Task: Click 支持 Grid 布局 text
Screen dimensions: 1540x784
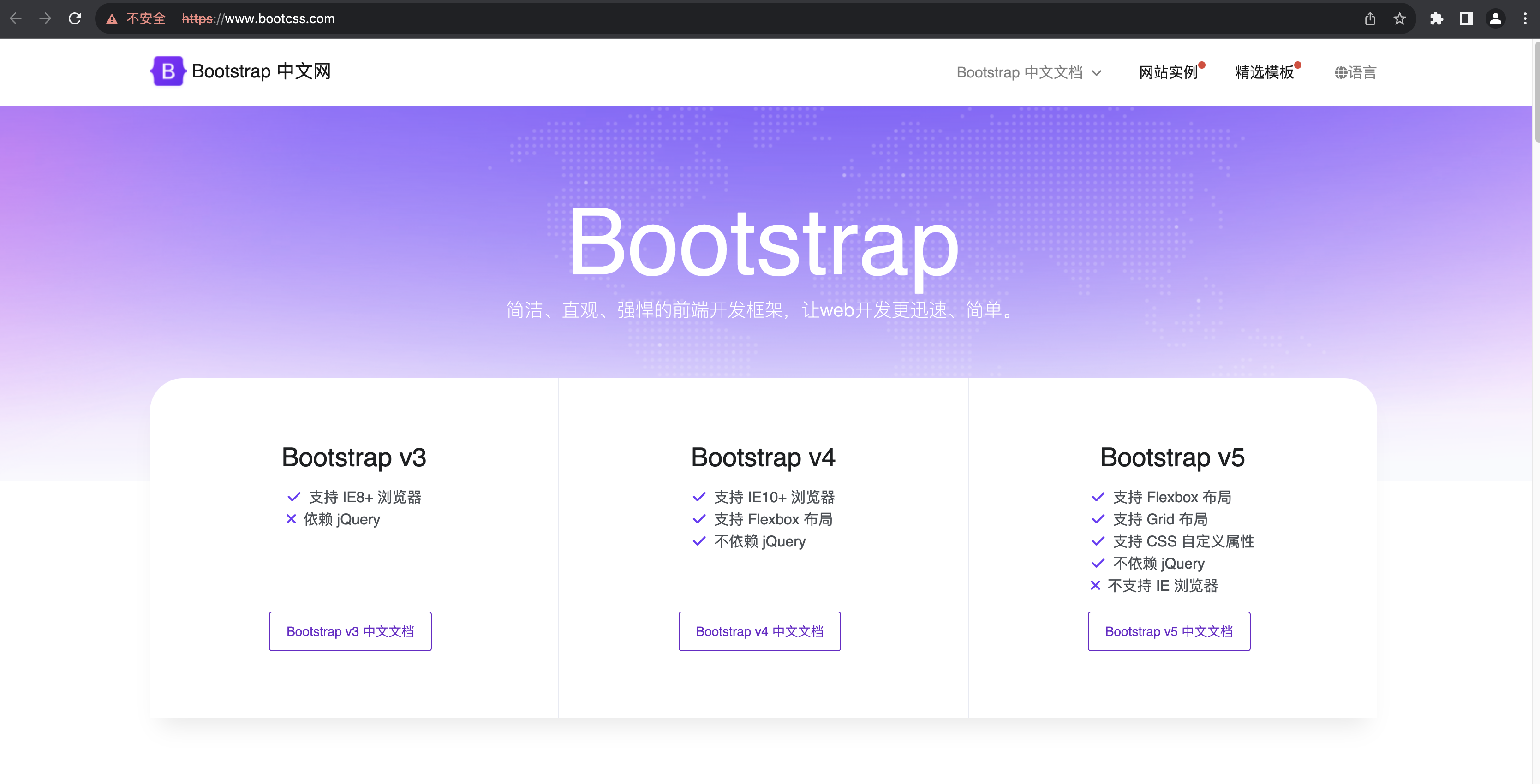Action: point(1160,519)
